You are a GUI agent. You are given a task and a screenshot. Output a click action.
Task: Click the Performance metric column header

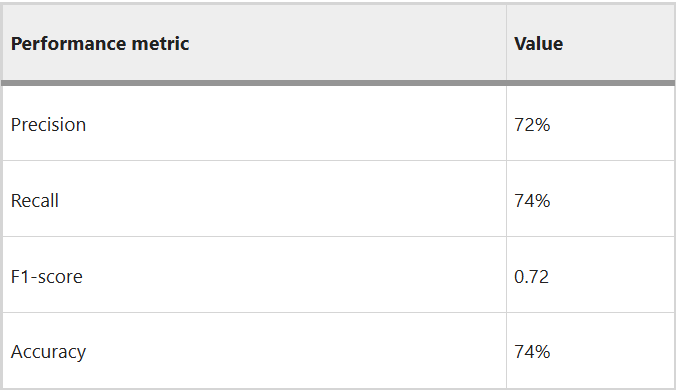[x=254, y=43]
